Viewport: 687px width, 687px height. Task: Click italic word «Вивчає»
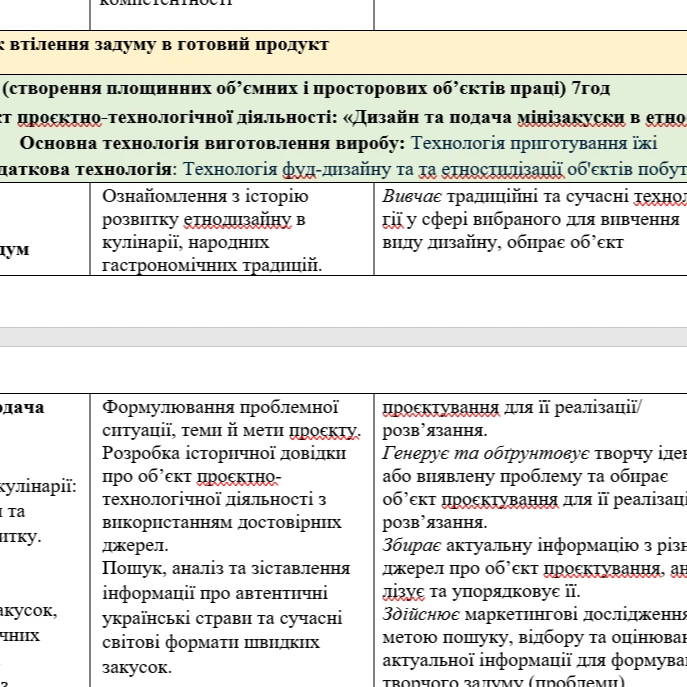pyautogui.click(x=412, y=197)
